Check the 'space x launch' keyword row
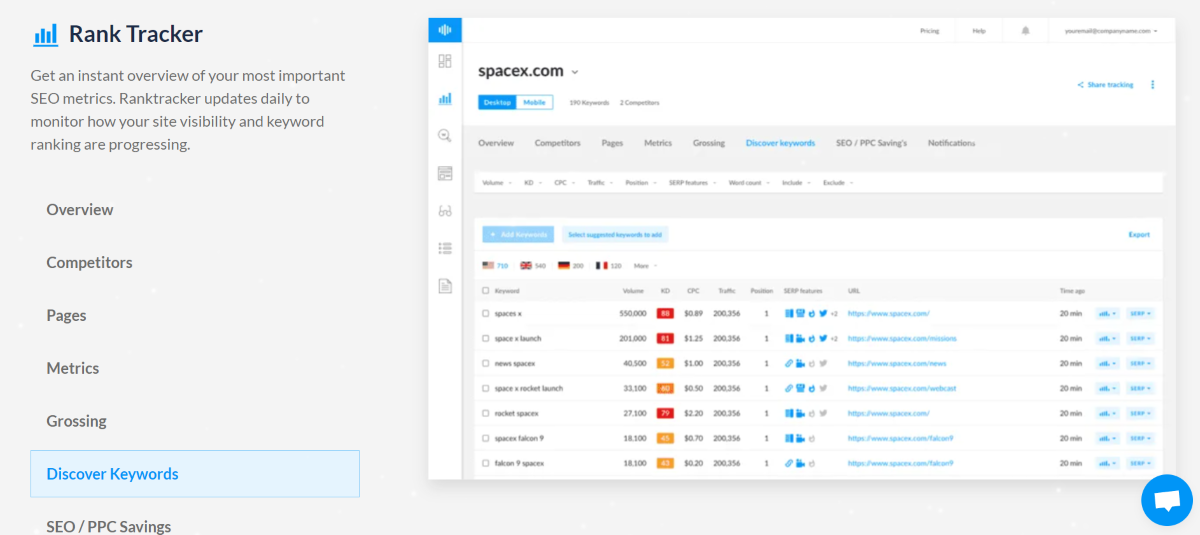This screenshot has height=535, width=1200. pyautogui.click(x=486, y=338)
